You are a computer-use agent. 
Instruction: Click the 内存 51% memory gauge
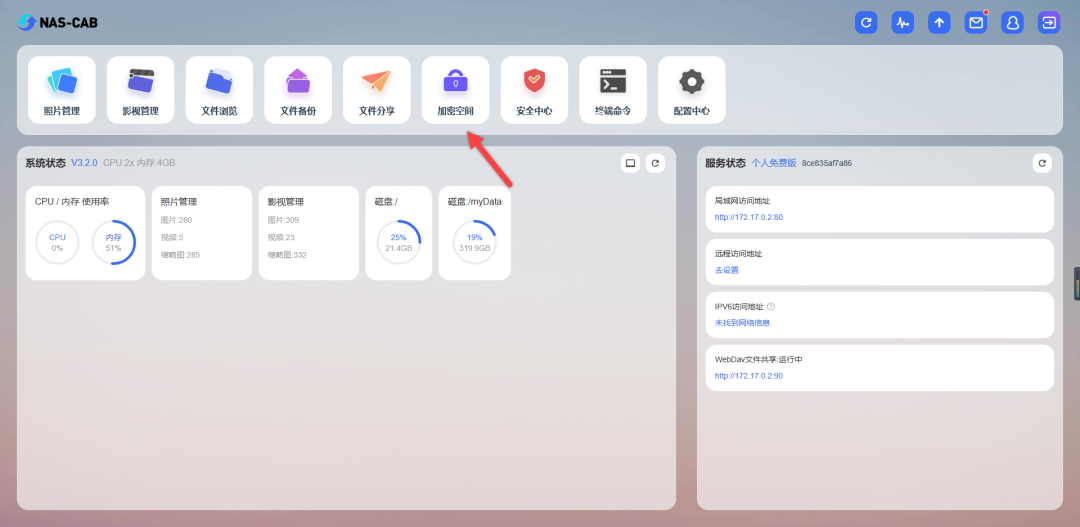[x=114, y=242]
